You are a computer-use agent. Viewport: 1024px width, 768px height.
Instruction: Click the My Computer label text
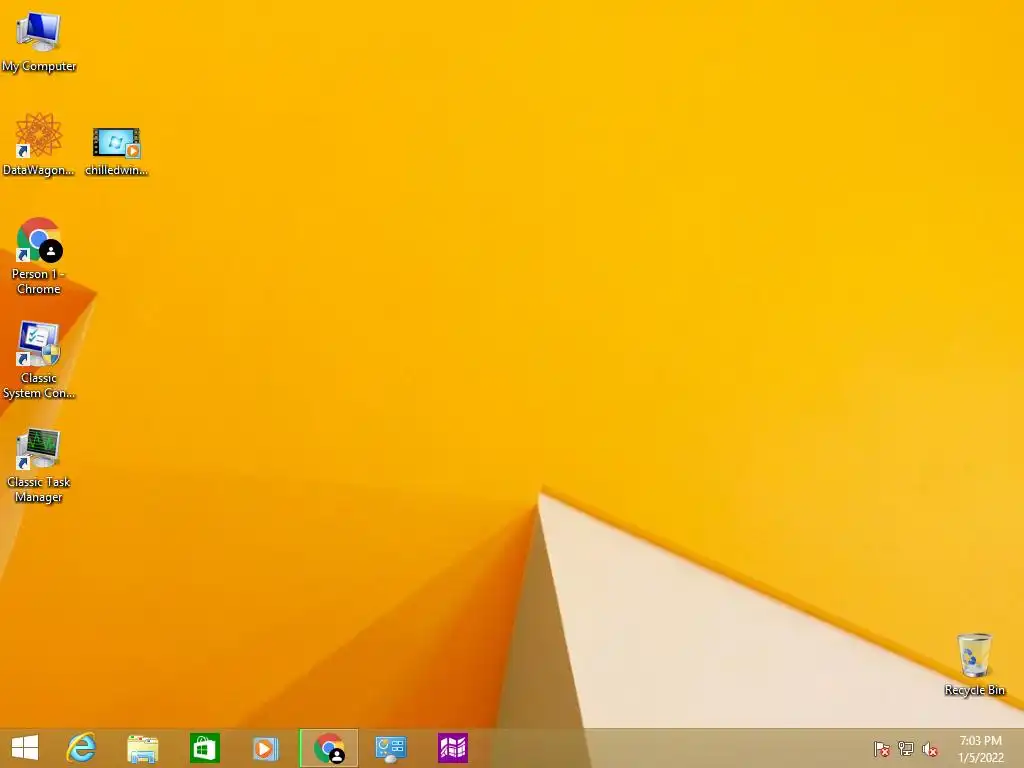(39, 67)
